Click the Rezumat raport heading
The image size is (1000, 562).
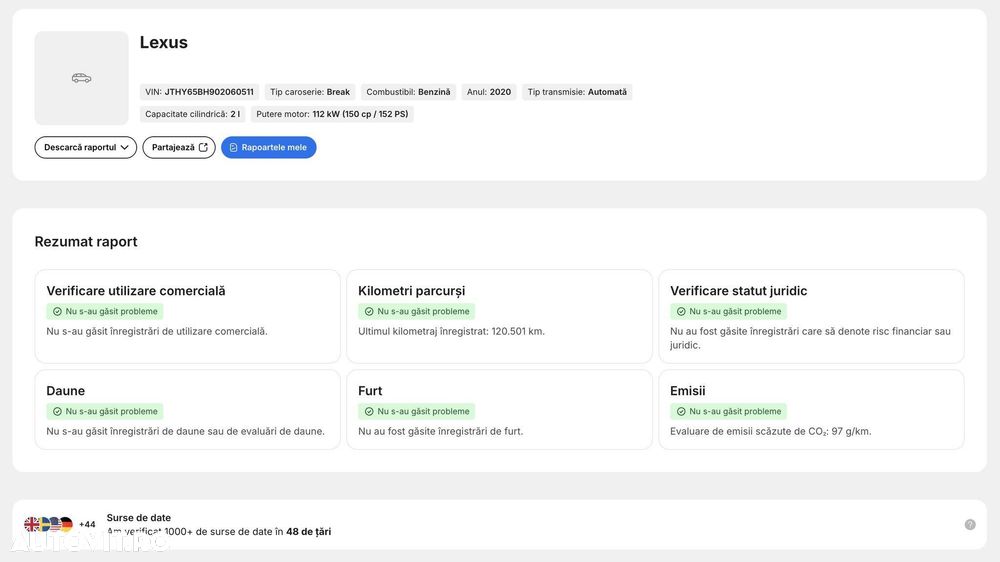coord(86,242)
